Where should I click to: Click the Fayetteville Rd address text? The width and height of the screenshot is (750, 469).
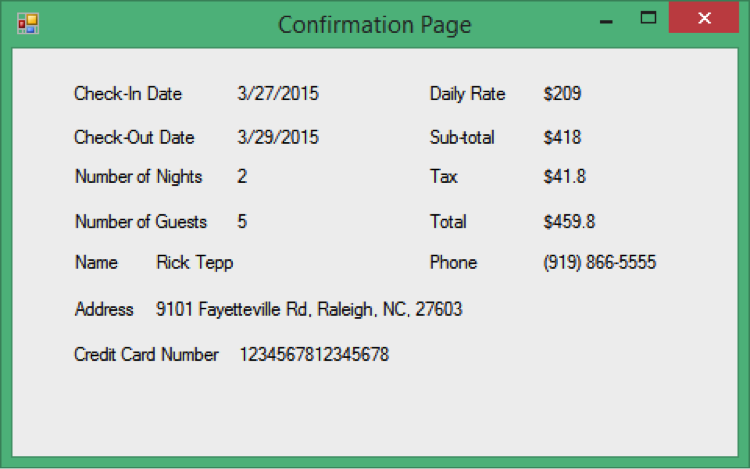point(309,310)
